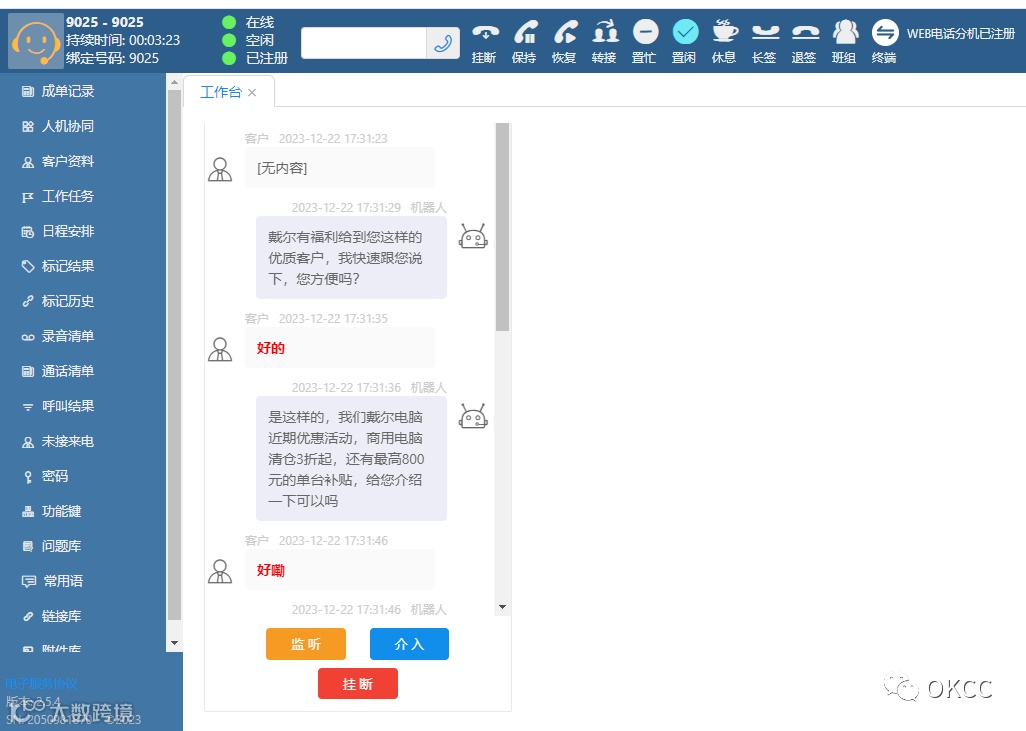
Task: Click the 持续时间 duration text
Action: (122, 40)
